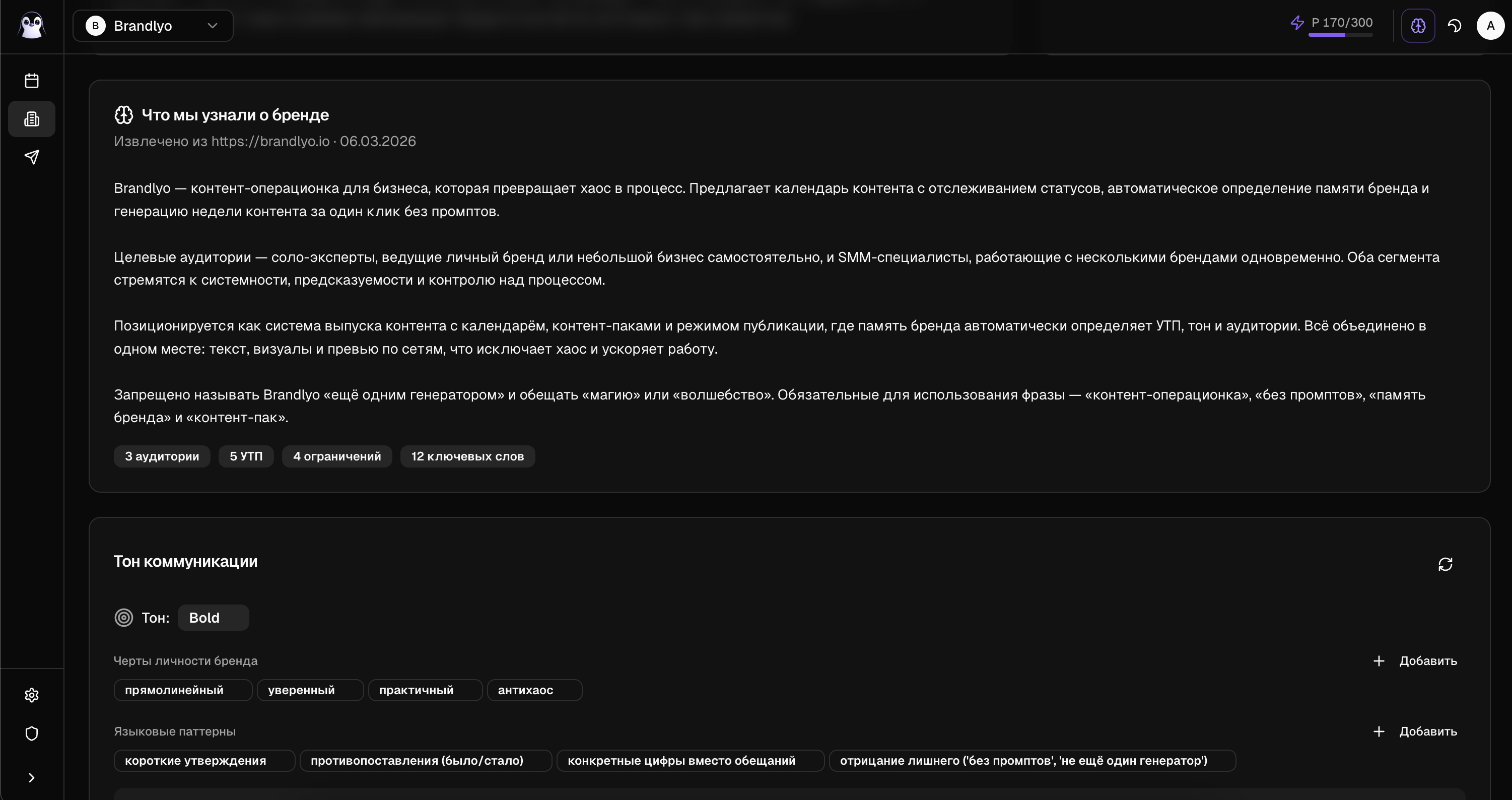Expand the sidebar with bottom chevron
The image size is (1512, 800).
[32, 778]
